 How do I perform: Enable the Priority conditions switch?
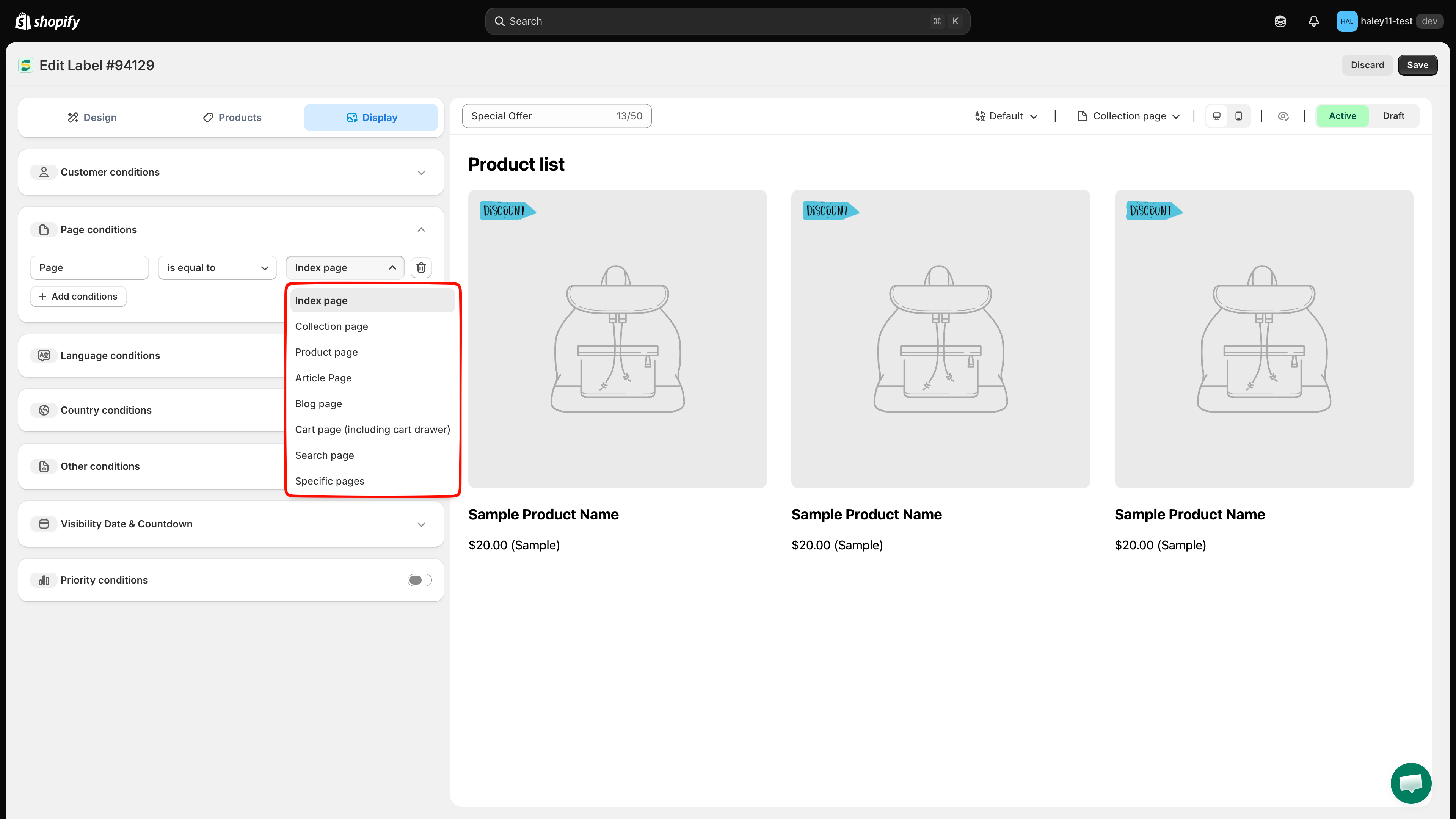[419, 580]
